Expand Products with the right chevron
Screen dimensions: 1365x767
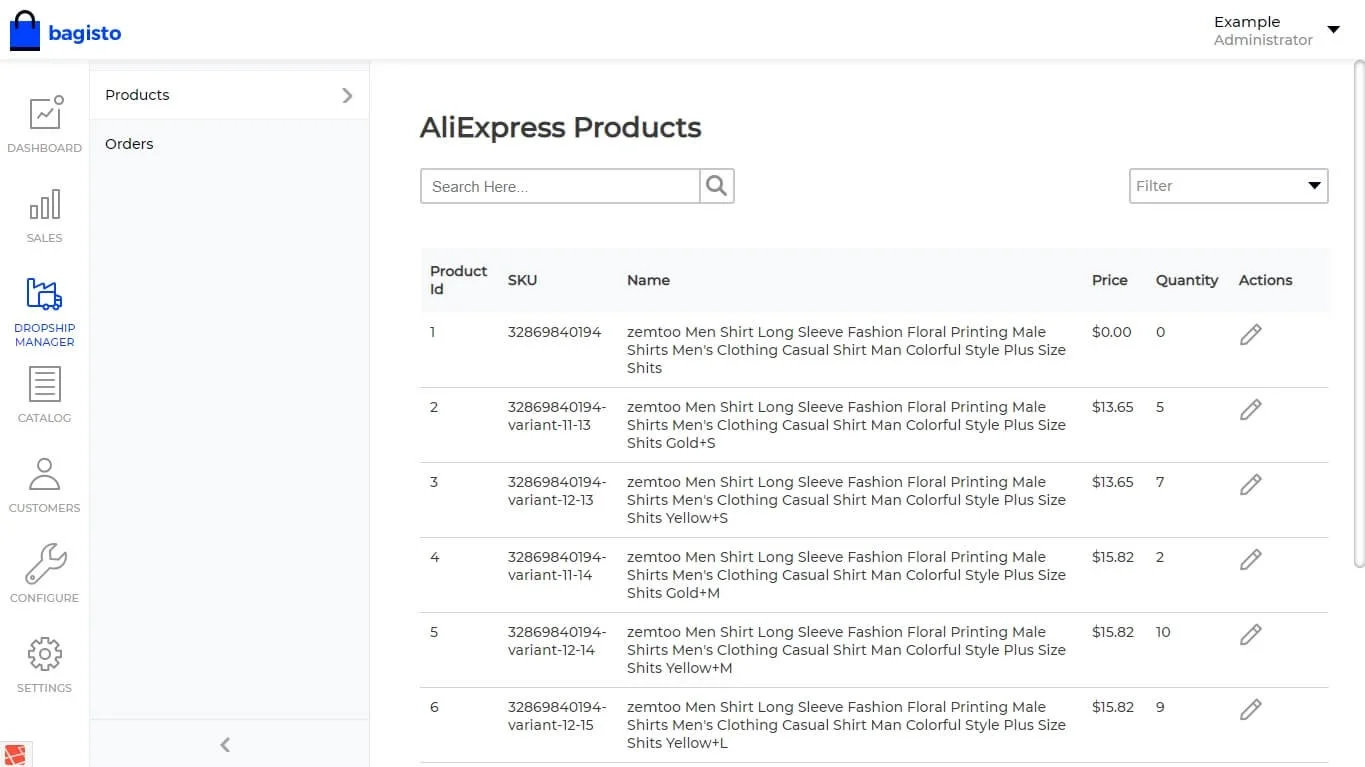click(347, 95)
